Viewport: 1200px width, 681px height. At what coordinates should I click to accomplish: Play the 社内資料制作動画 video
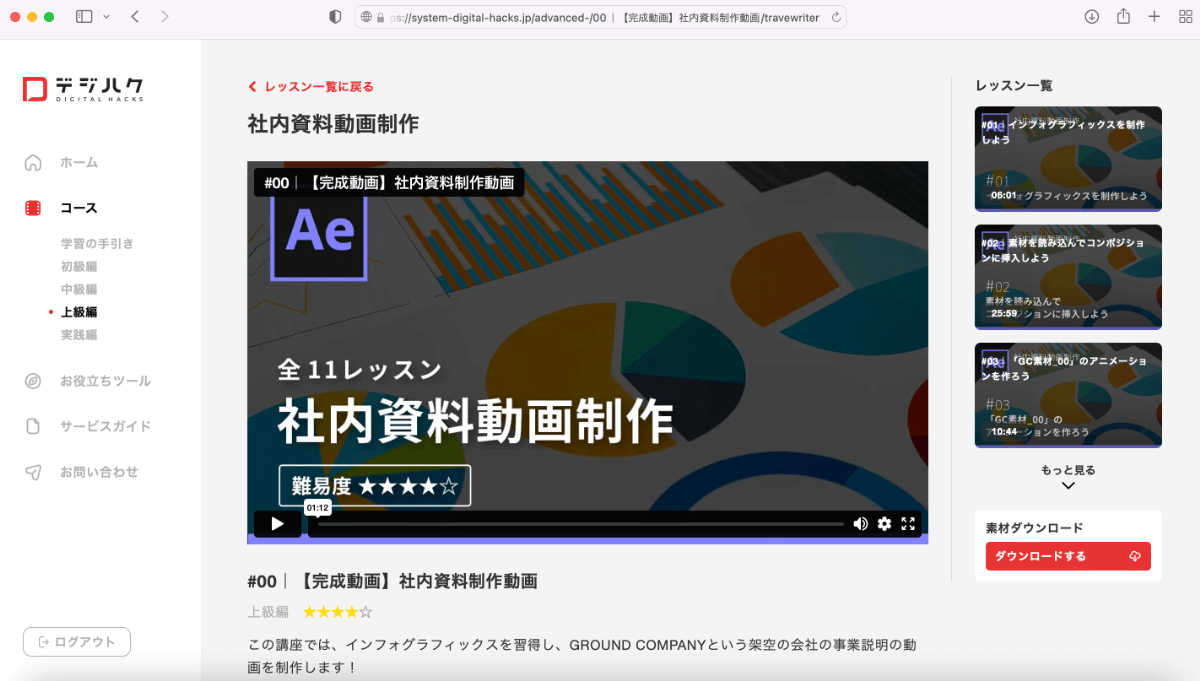276,523
